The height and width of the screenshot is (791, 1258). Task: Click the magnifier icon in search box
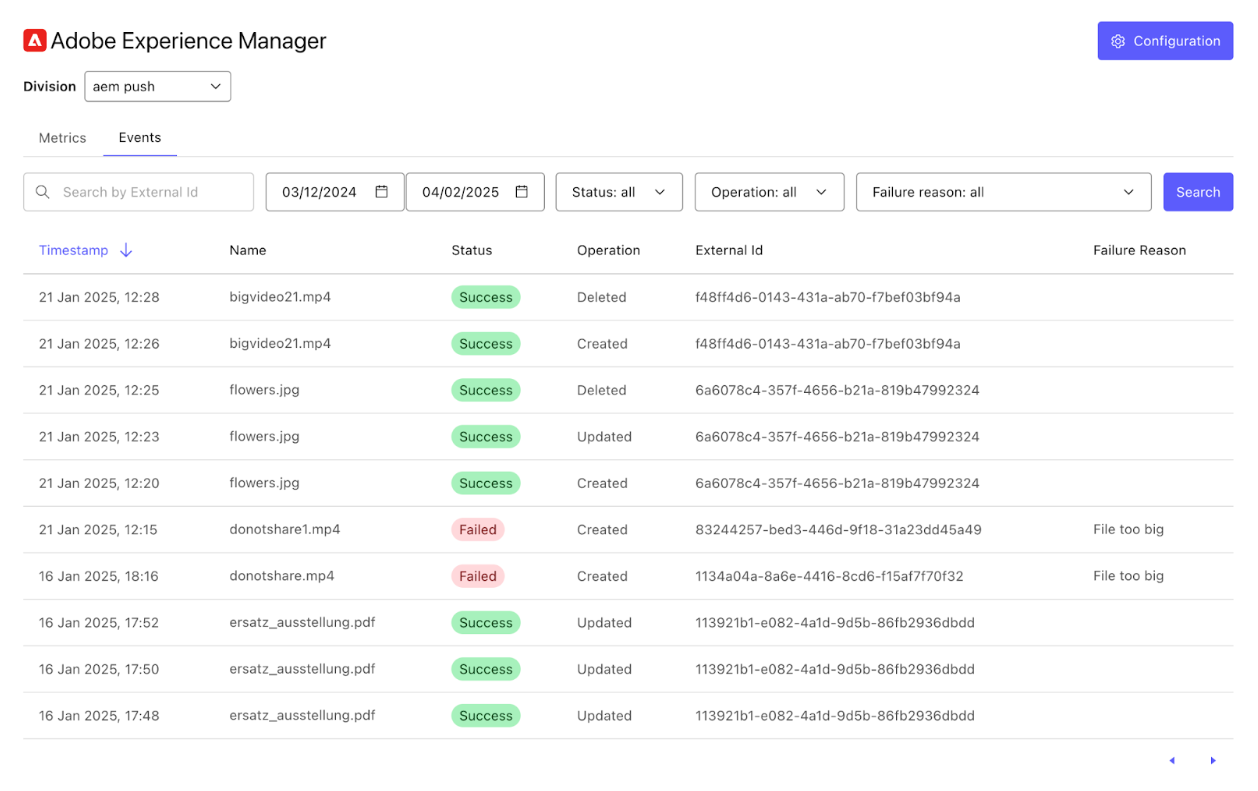(x=43, y=192)
